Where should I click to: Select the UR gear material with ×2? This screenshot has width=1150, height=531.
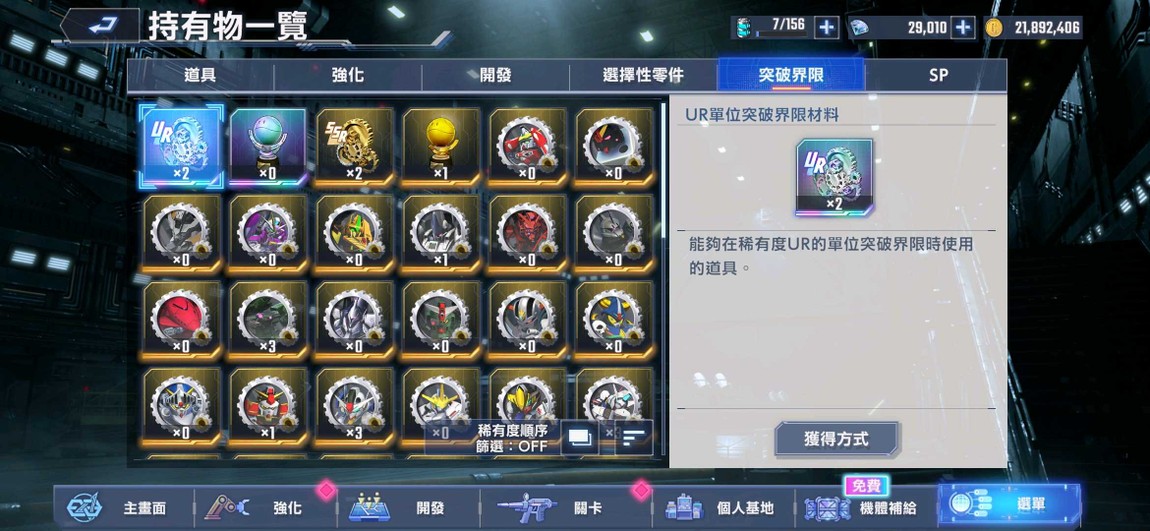click(x=181, y=145)
